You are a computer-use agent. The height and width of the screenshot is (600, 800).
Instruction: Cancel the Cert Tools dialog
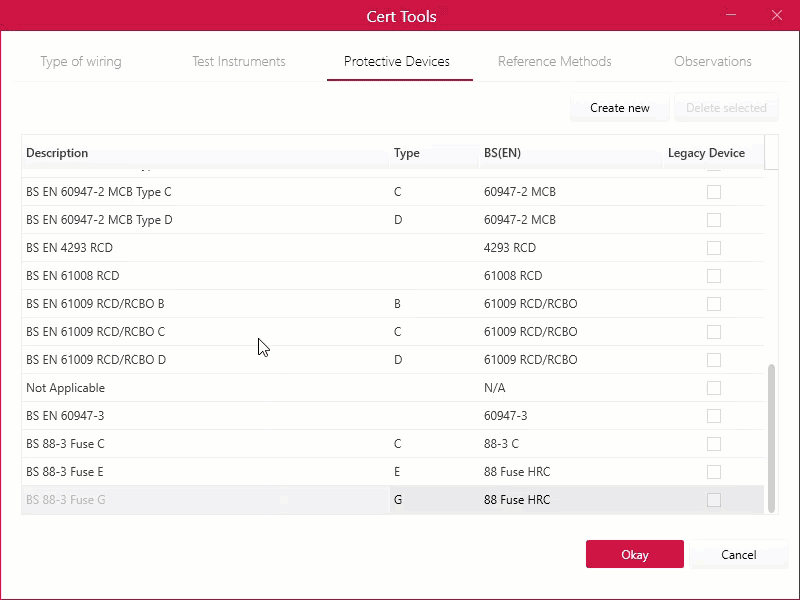click(738, 554)
